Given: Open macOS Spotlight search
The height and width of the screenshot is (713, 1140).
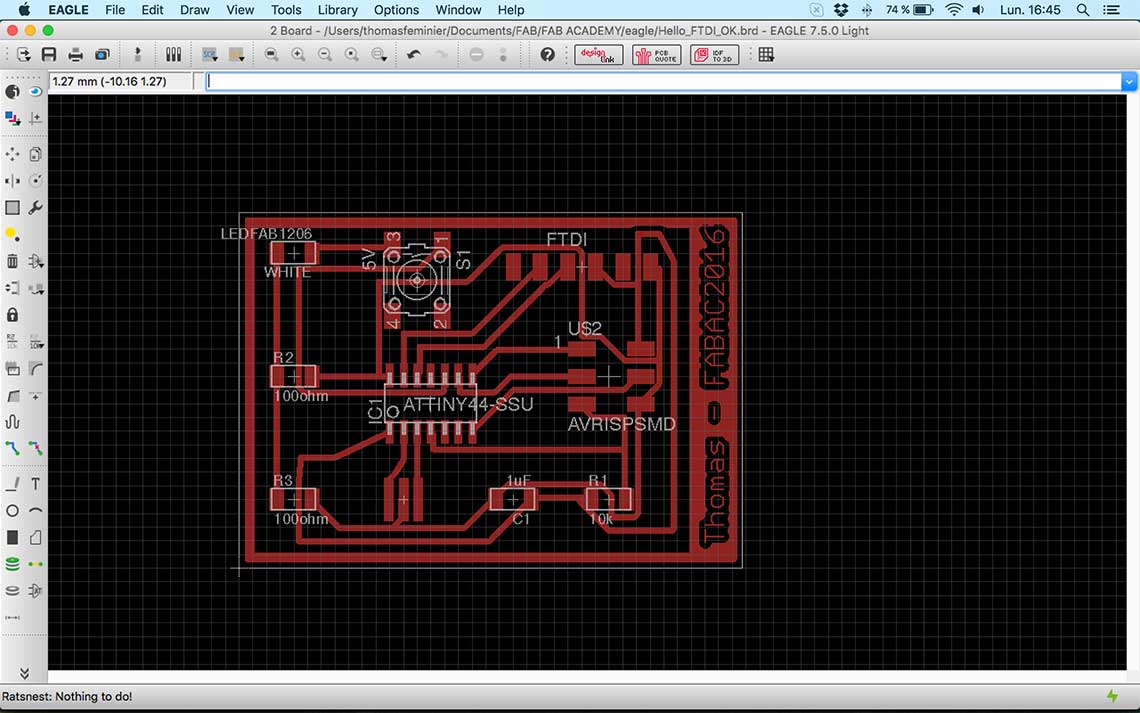Looking at the screenshot, I should click(1083, 10).
